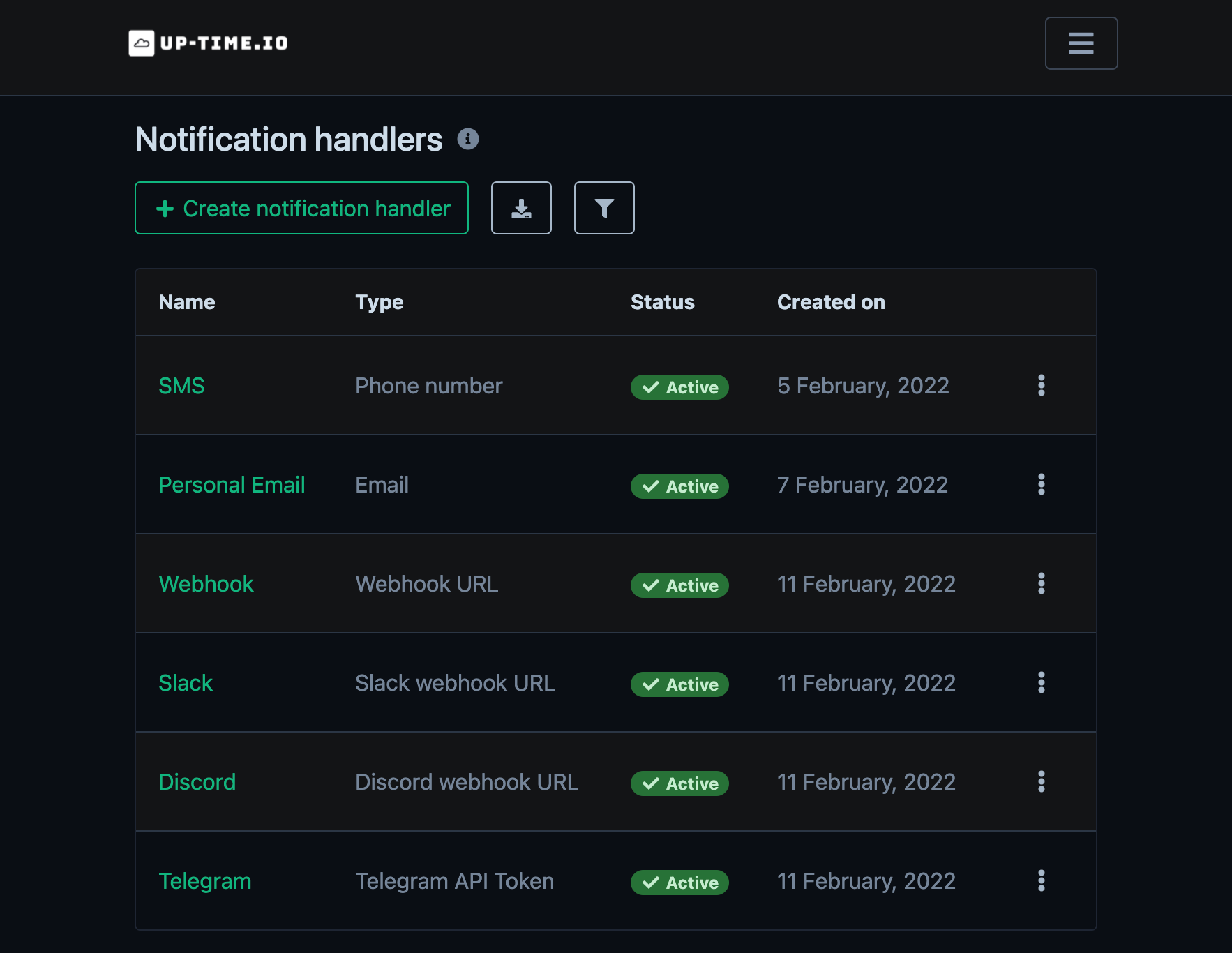Click Active badge in Slack row
The height and width of the screenshot is (953, 1232).
click(679, 684)
